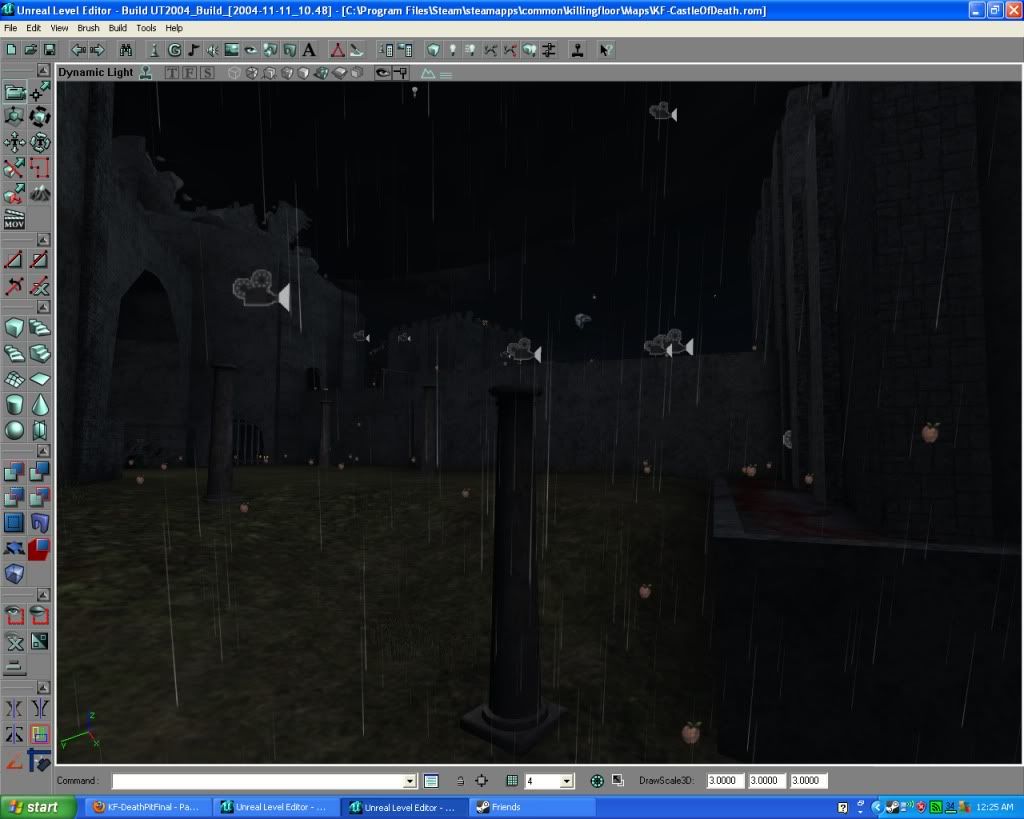Click the Save level floppy icon
This screenshot has width=1024, height=819.
pyautogui.click(x=48, y=49)
